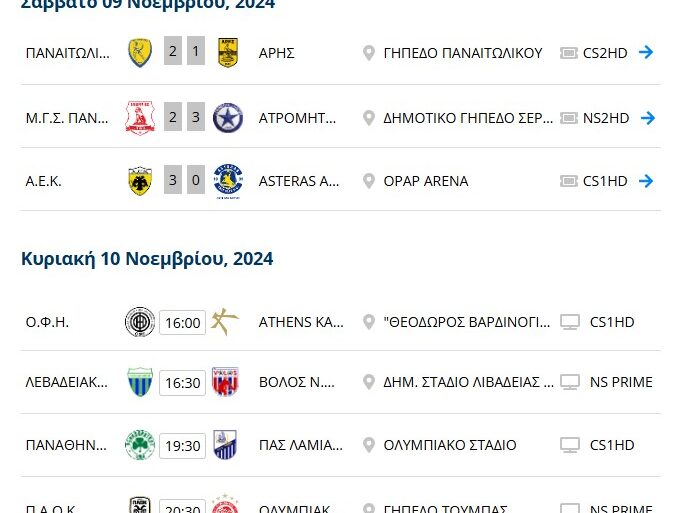Screen dimensions: 680x513
Task: Click the 16:00 kickoff time for ΟΦΗ
Action: point(182,322)
